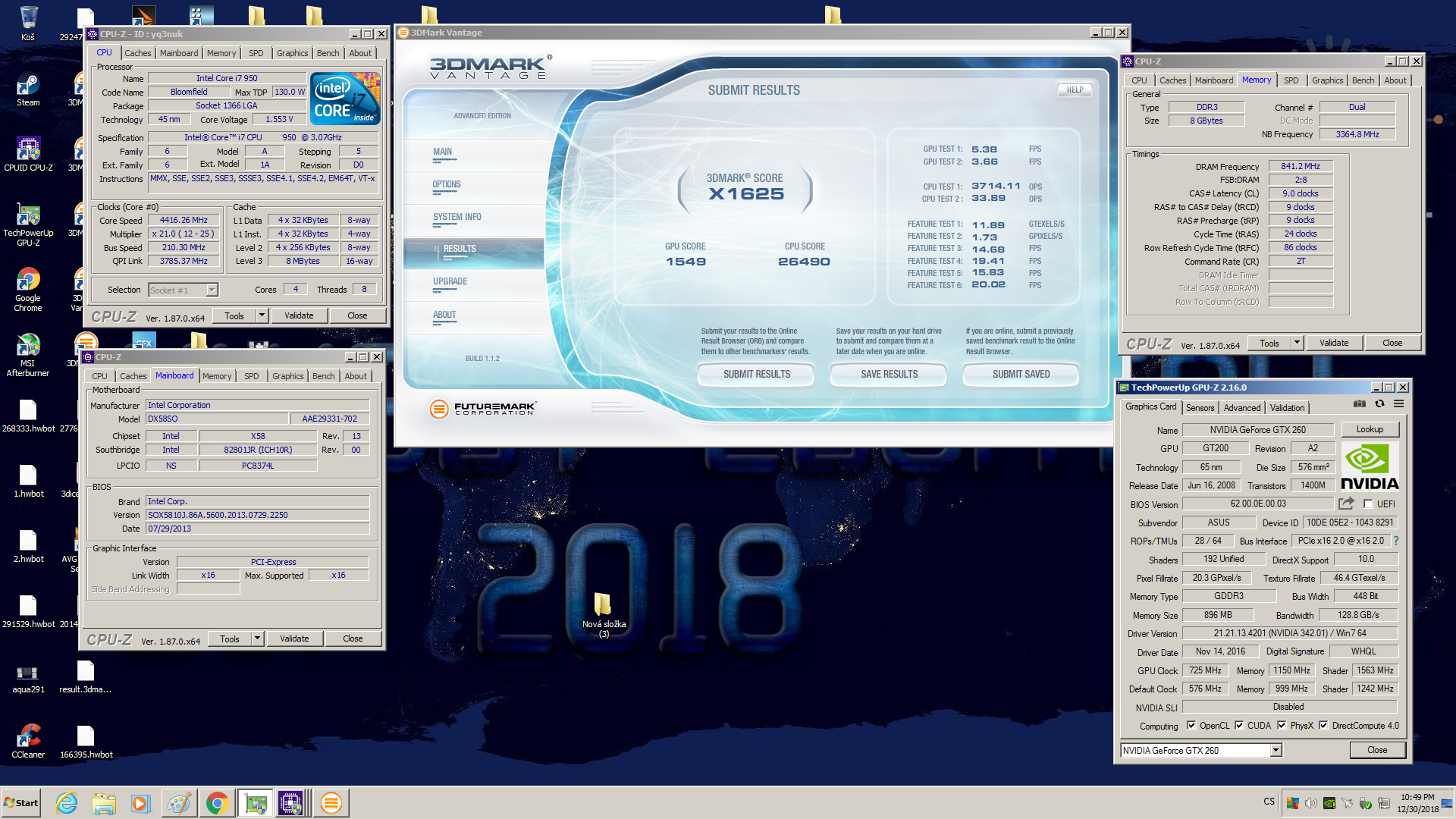Click the SUBMIT RESULTS button

[756, 375]
